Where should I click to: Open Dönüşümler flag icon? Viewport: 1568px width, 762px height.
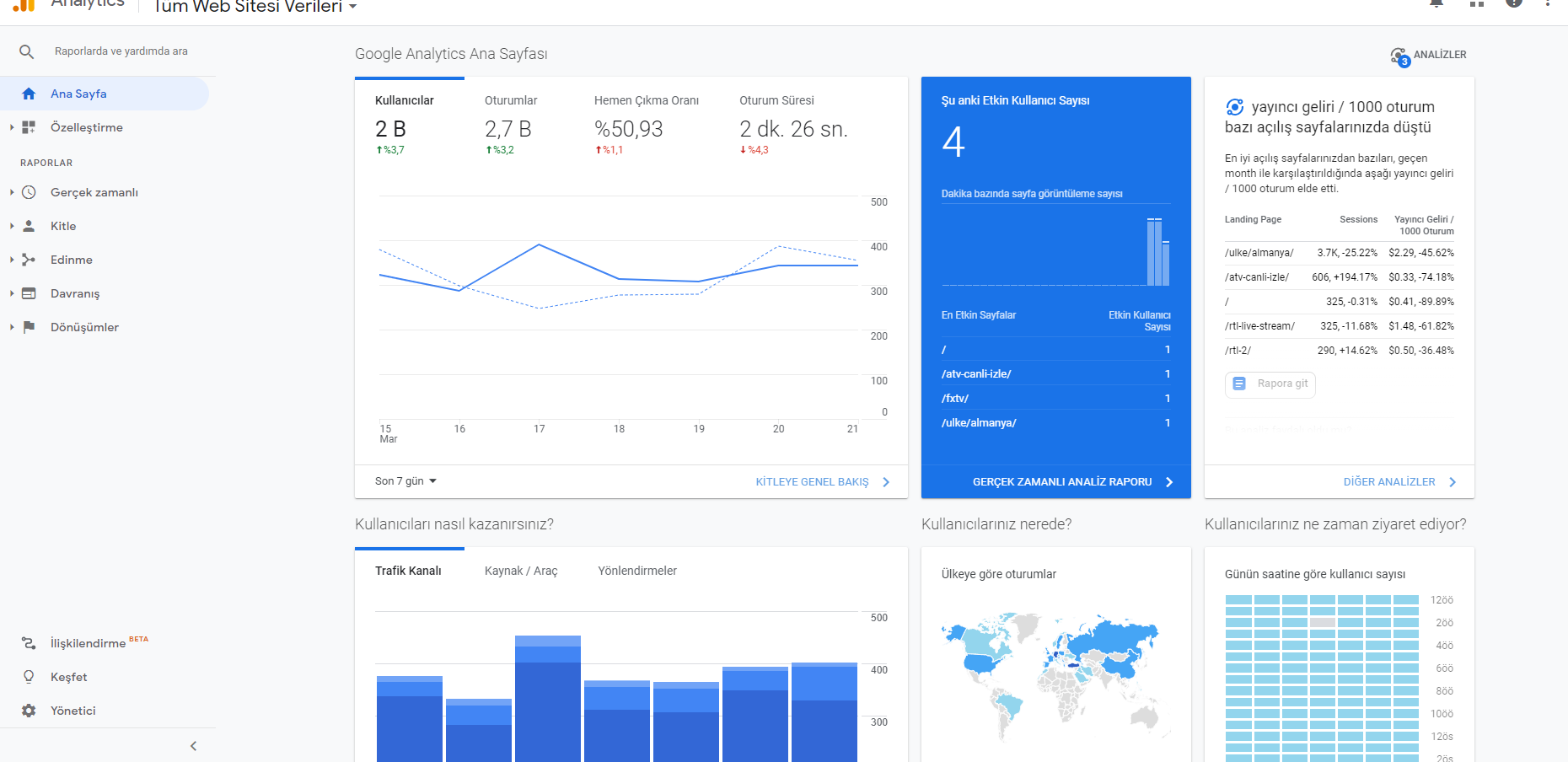29,327
